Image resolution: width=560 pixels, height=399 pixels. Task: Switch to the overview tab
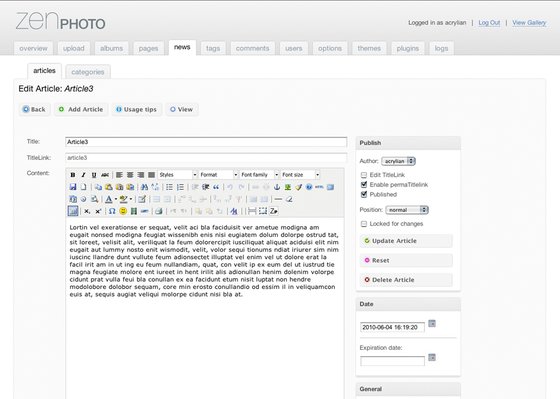coord(33,48)
